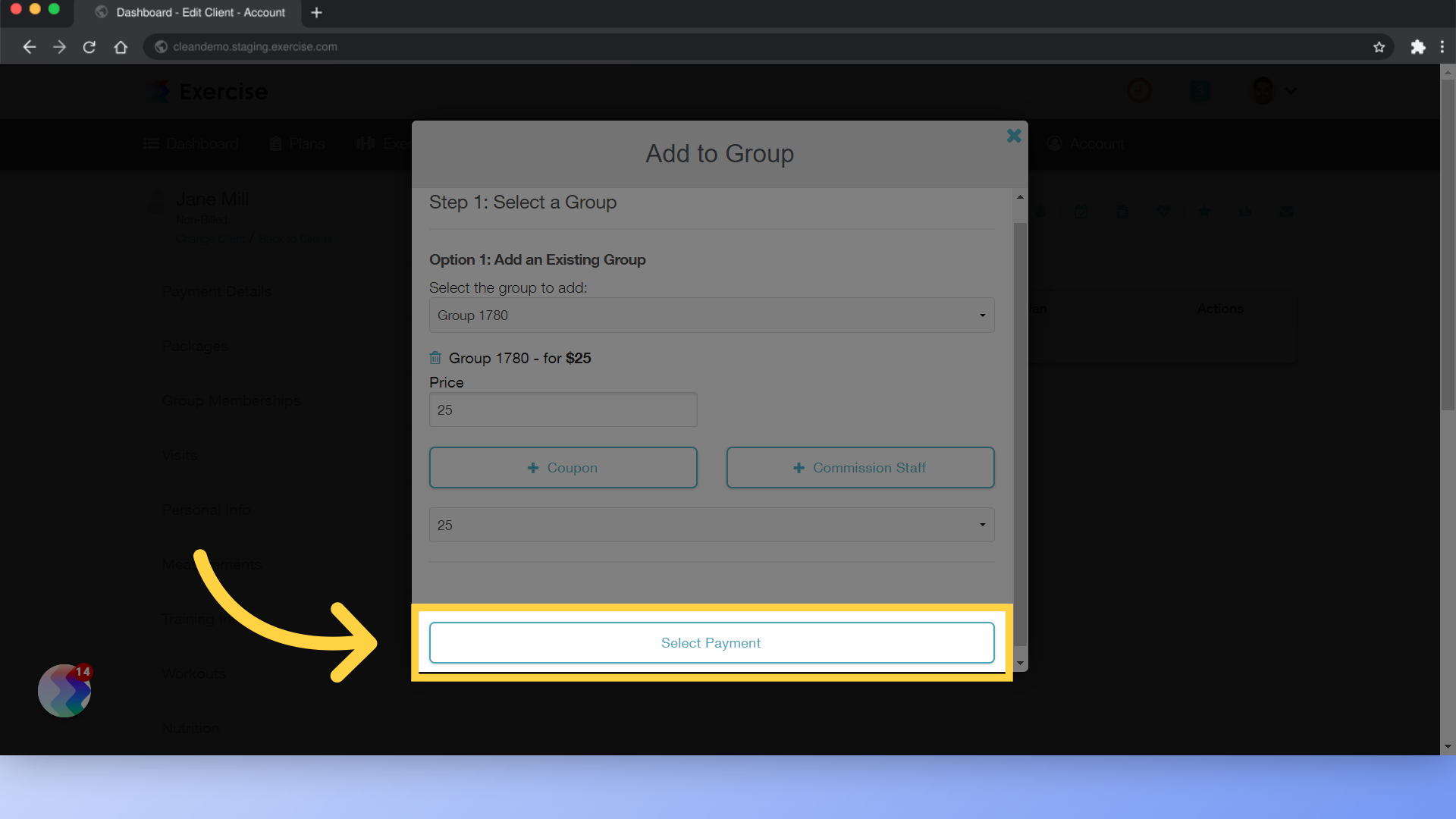Open the Dashboard menu item

click(191, 144)
